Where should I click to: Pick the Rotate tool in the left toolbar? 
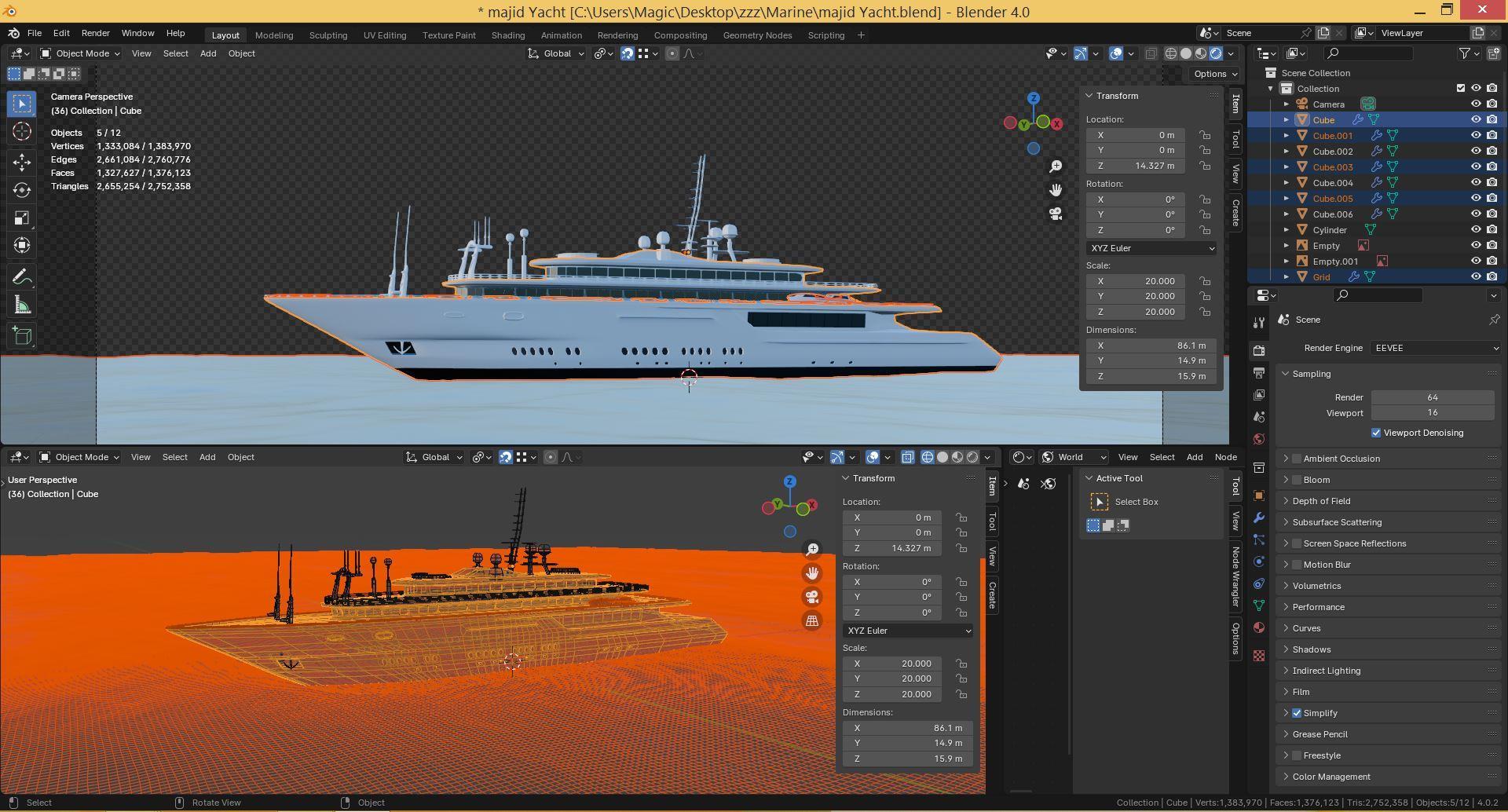[x=22, y=190]
